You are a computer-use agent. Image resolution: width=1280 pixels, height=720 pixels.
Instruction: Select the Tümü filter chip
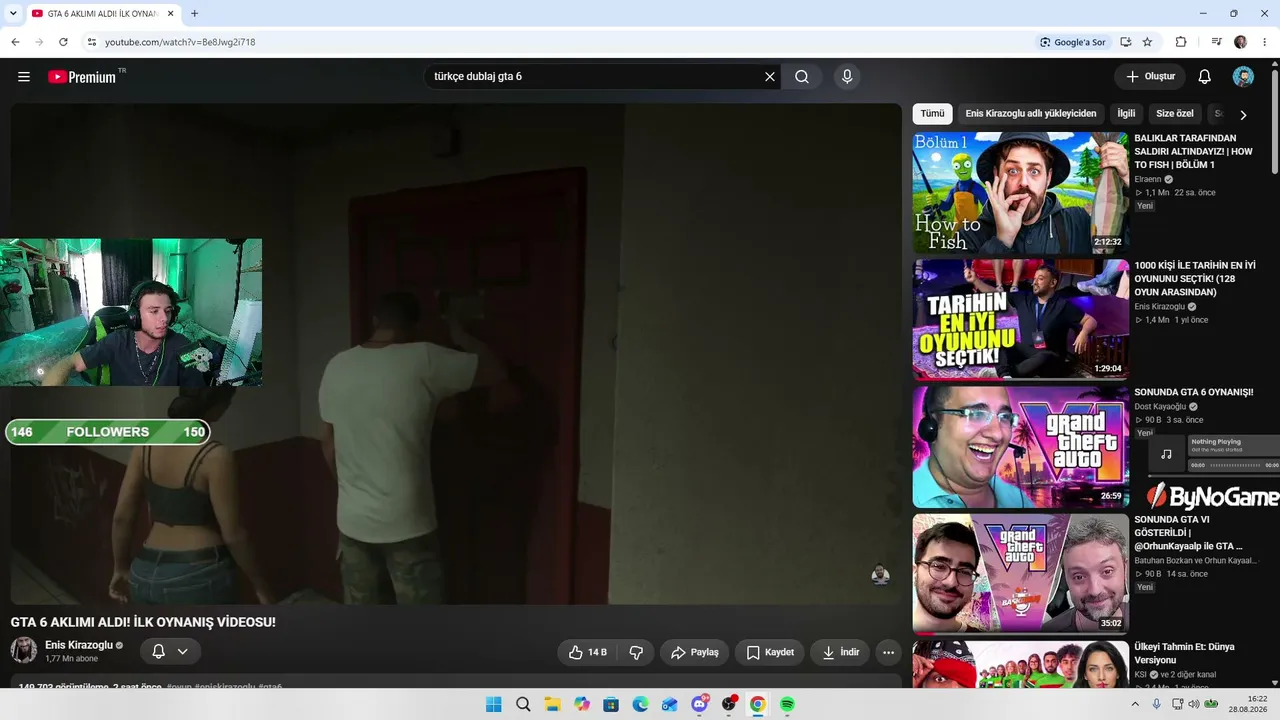[x=933, y=114]
